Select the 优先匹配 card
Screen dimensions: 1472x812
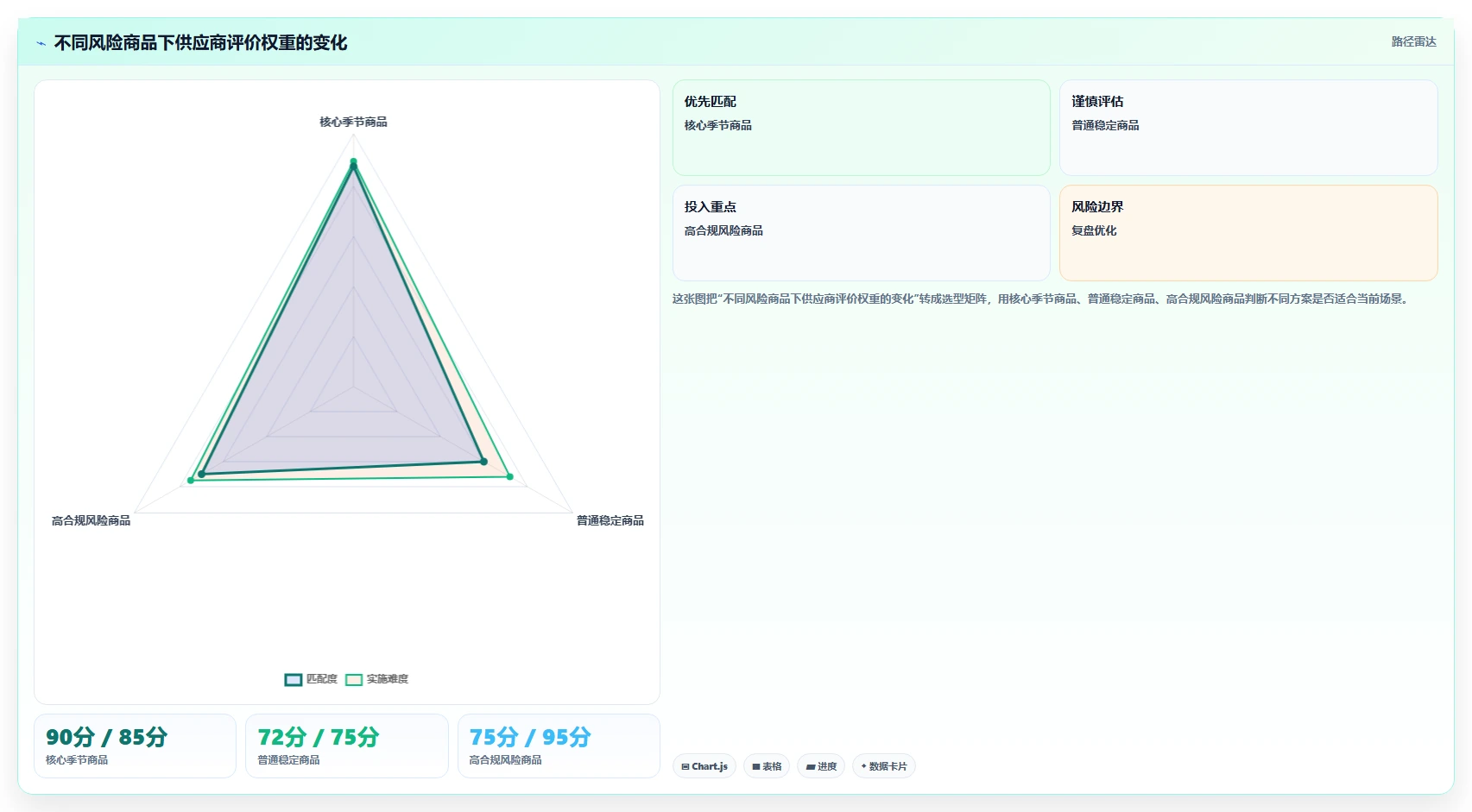coord(861,128)
